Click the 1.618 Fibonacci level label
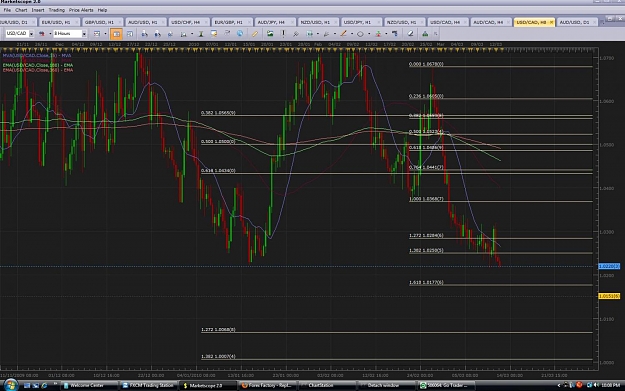625x391 pixels. (426, 282)
